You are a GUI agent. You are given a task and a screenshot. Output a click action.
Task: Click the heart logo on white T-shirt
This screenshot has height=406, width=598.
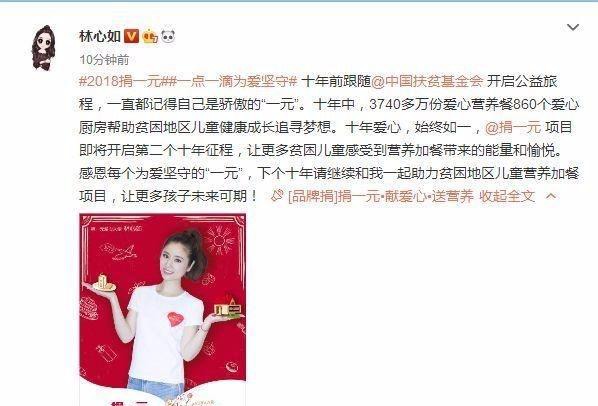point(175,319)
